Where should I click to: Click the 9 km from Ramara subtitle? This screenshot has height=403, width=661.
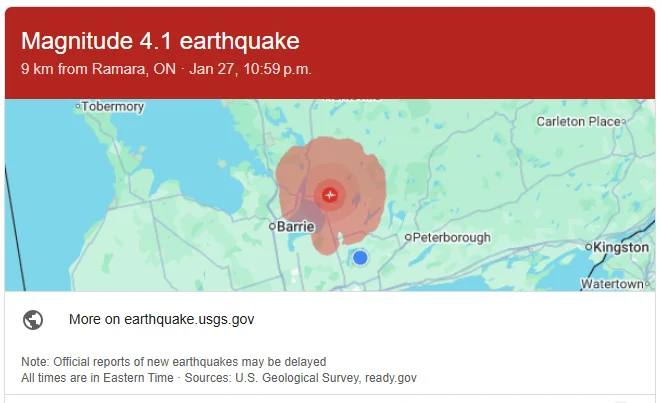pyautogui.click(x=166, y=69)
